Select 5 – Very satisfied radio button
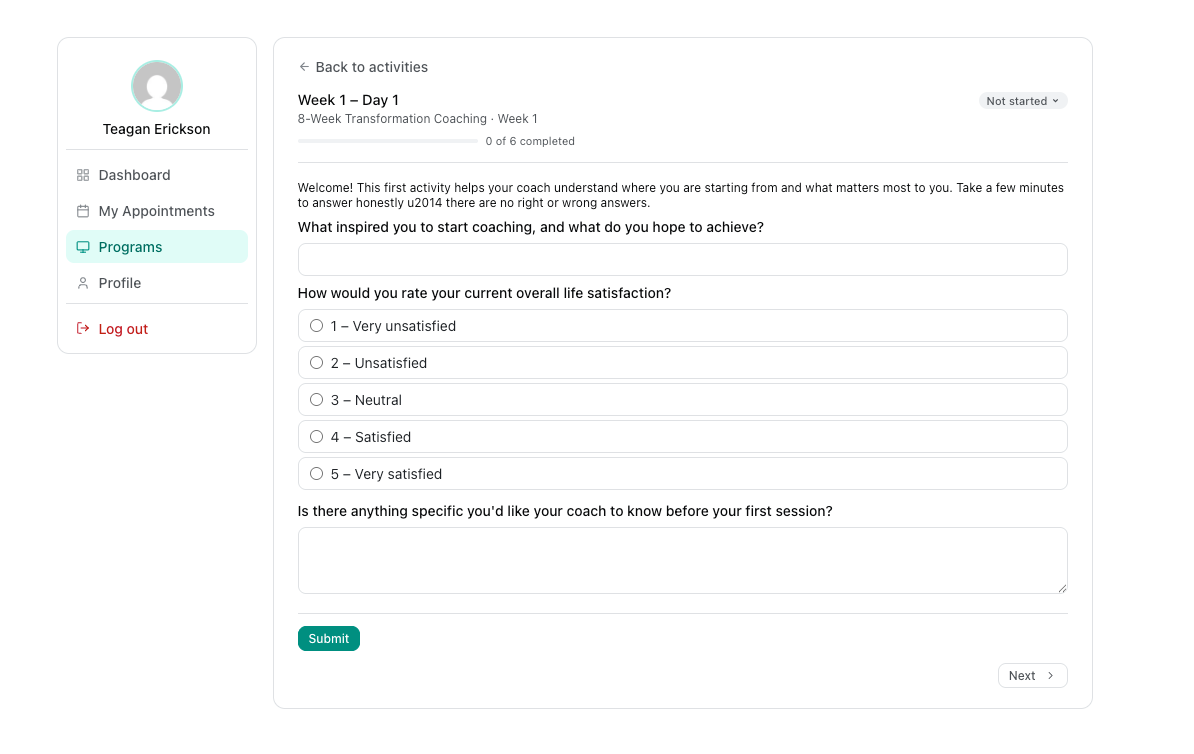 [317, 474]
